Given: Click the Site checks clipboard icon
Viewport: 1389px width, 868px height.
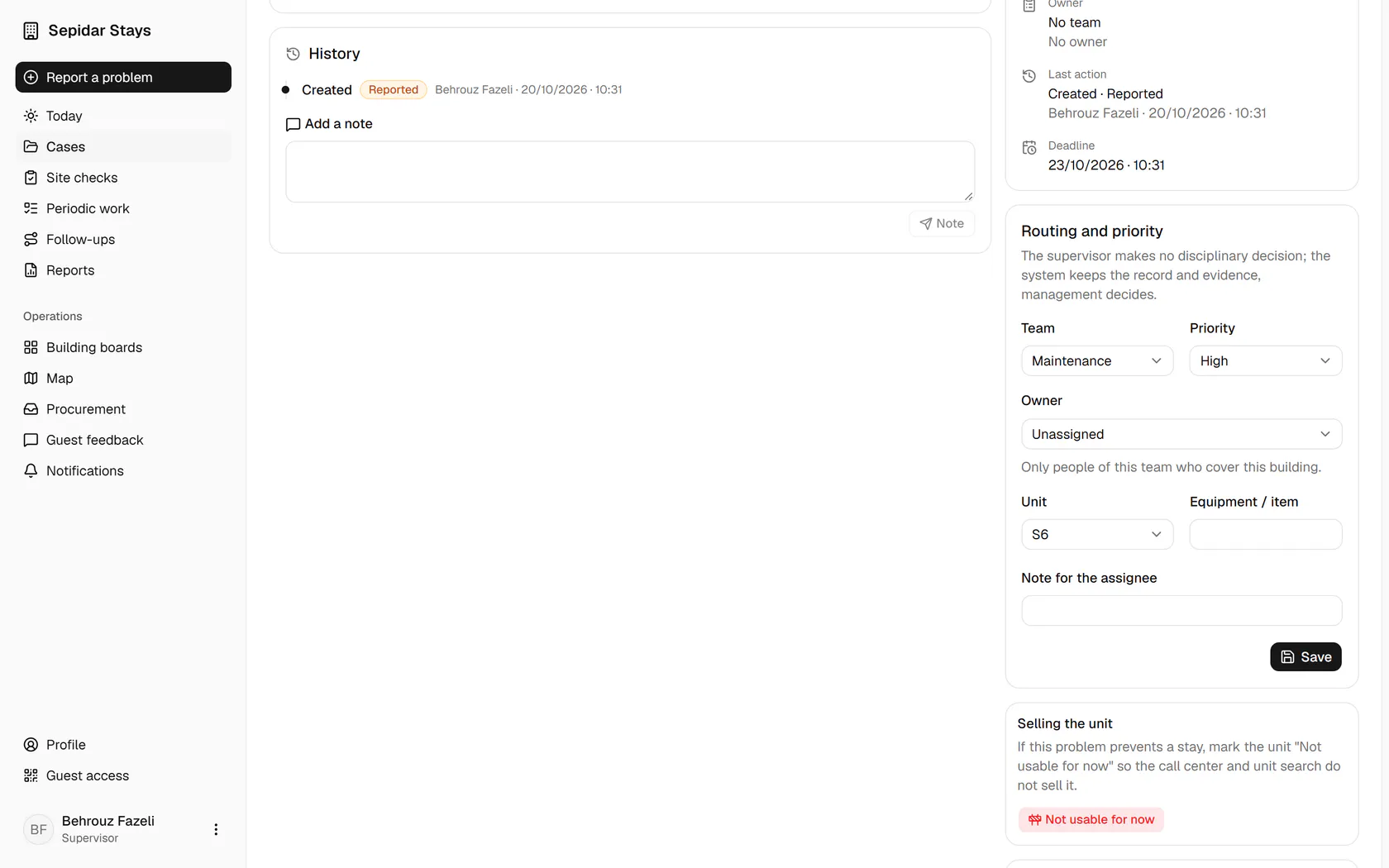Looking at the screenshot, I should click(x=31, y=178).
